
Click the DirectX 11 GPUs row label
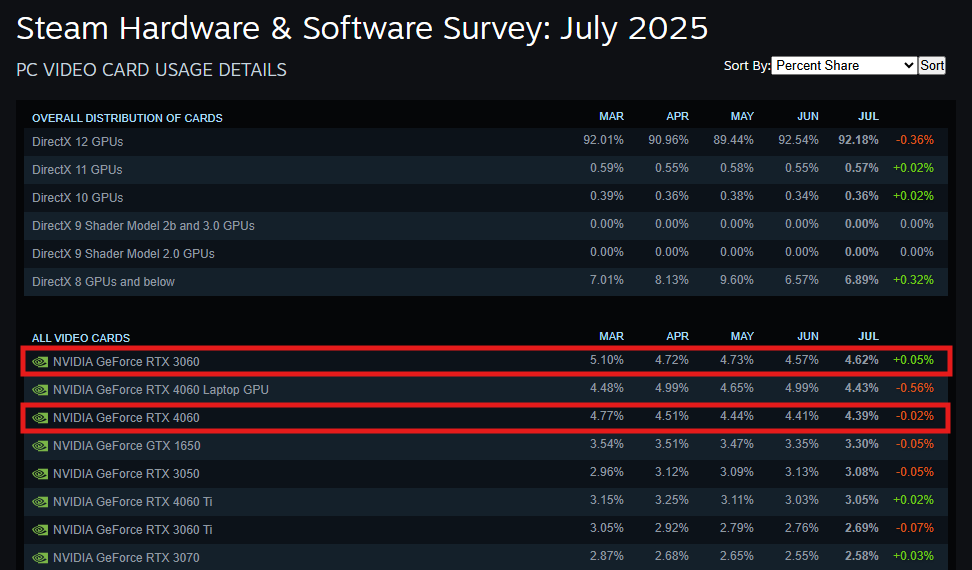(x=77, y=170)
